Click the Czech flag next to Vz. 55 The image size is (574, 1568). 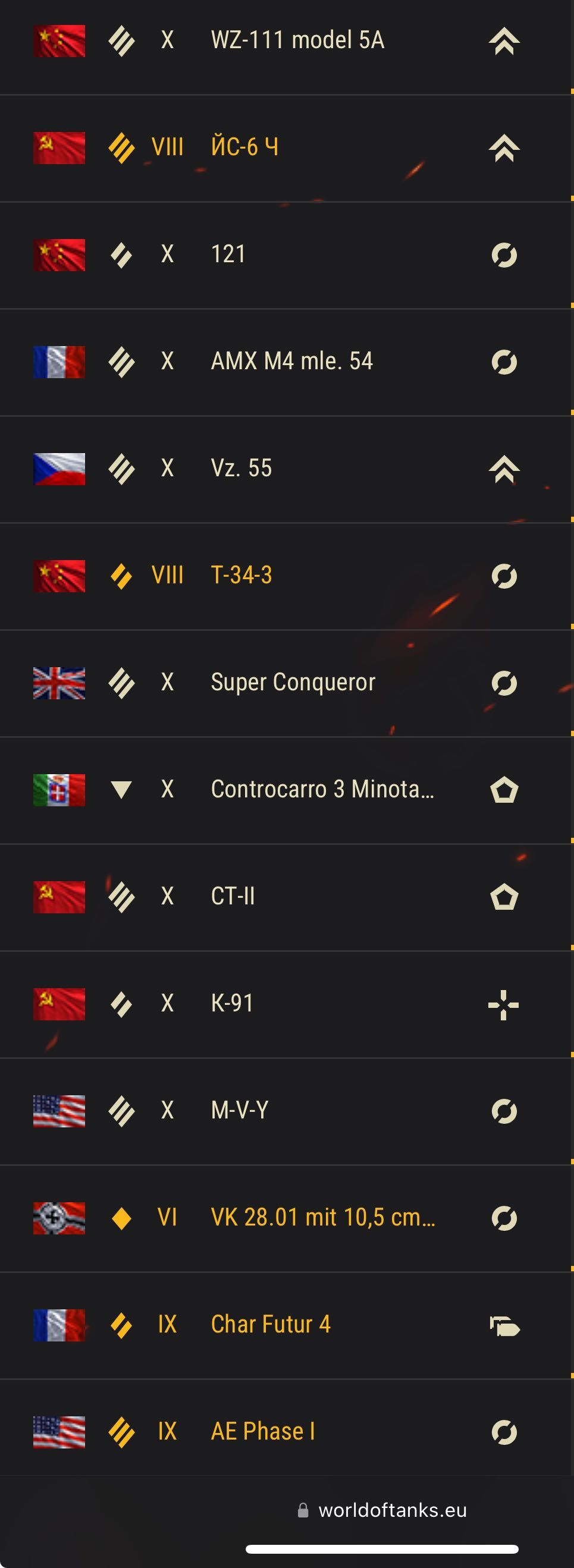(59, 469)
